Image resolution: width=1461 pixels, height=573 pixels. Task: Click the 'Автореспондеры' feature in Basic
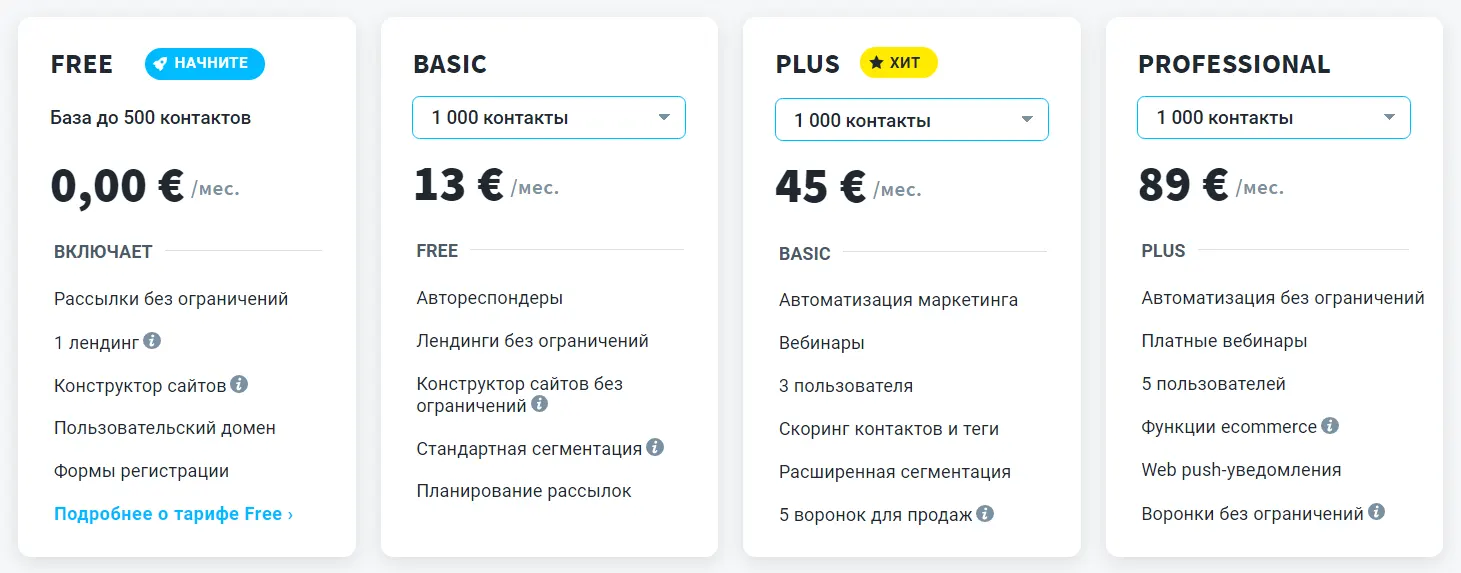490,298
